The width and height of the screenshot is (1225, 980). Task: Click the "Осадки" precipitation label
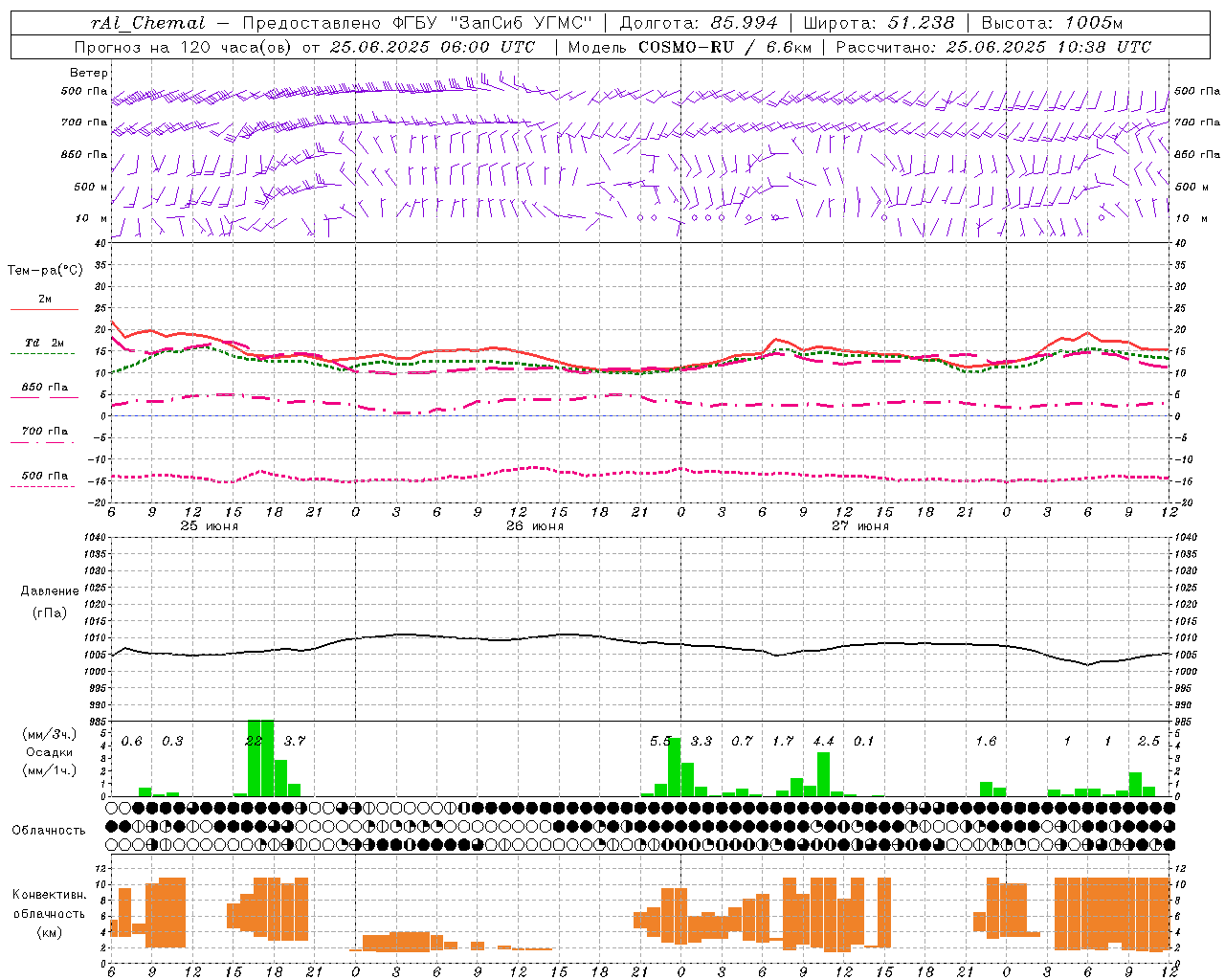click(49, 752)
